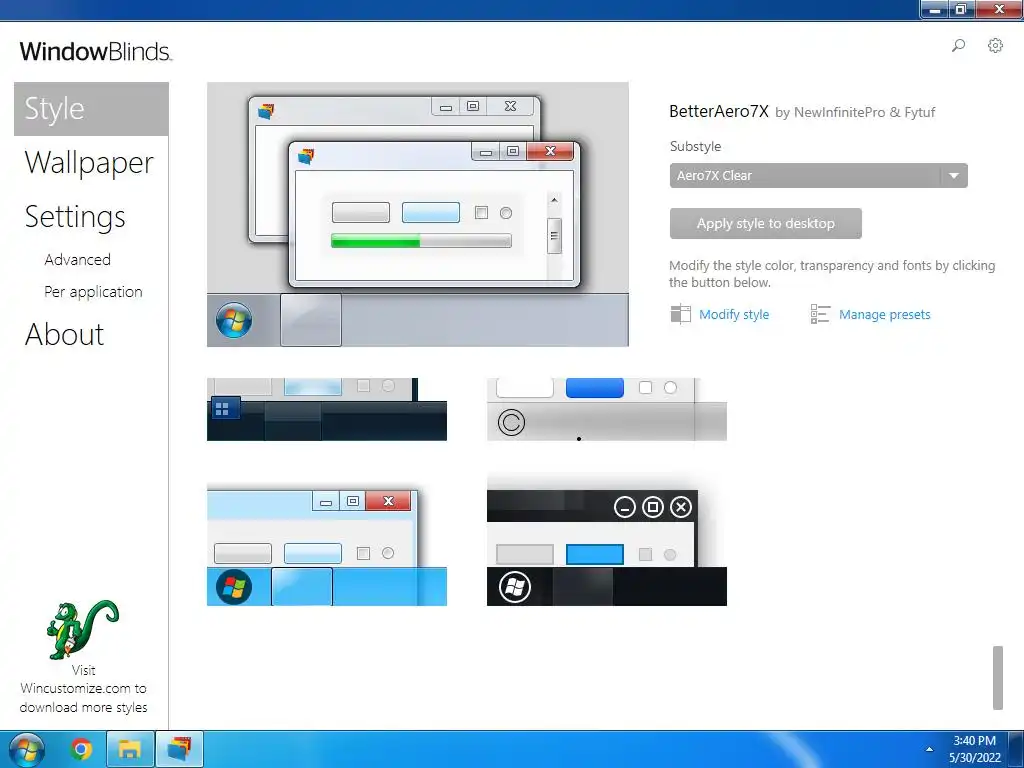
Task: Open Manage presets link
Action: coord(884,315)
